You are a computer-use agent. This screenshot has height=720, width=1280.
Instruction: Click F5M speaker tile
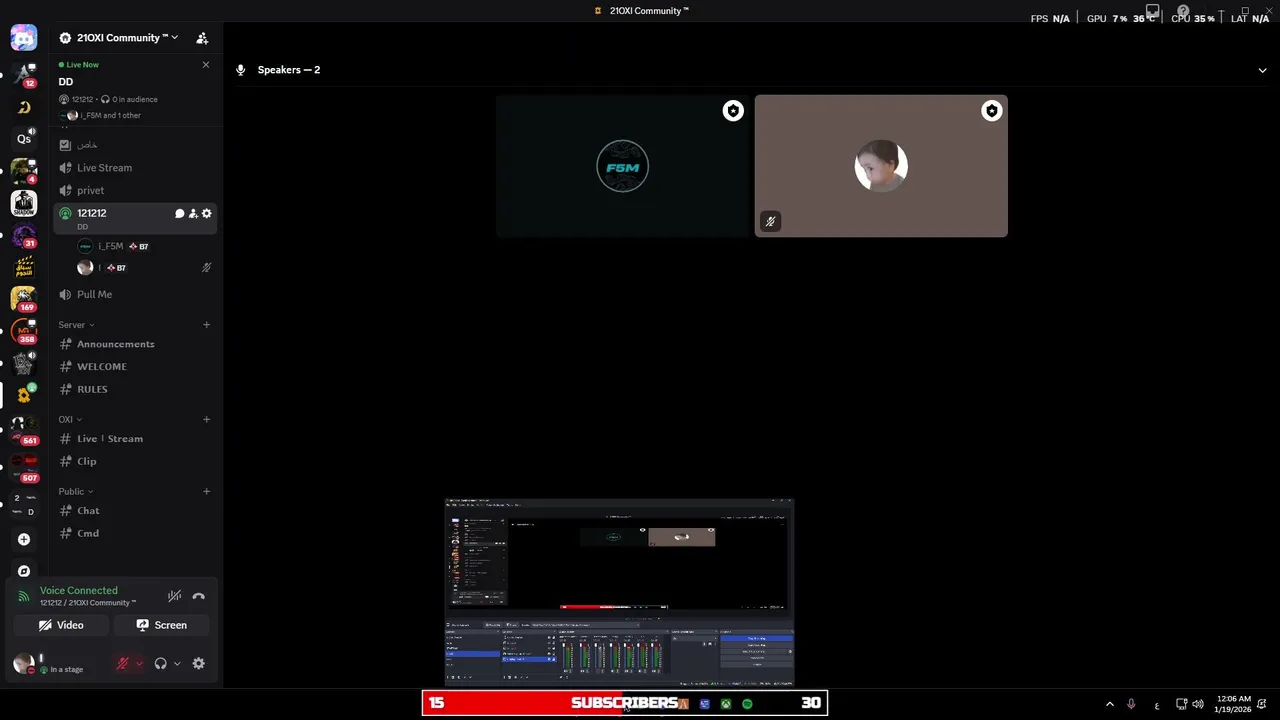click(x=623, y=166)
